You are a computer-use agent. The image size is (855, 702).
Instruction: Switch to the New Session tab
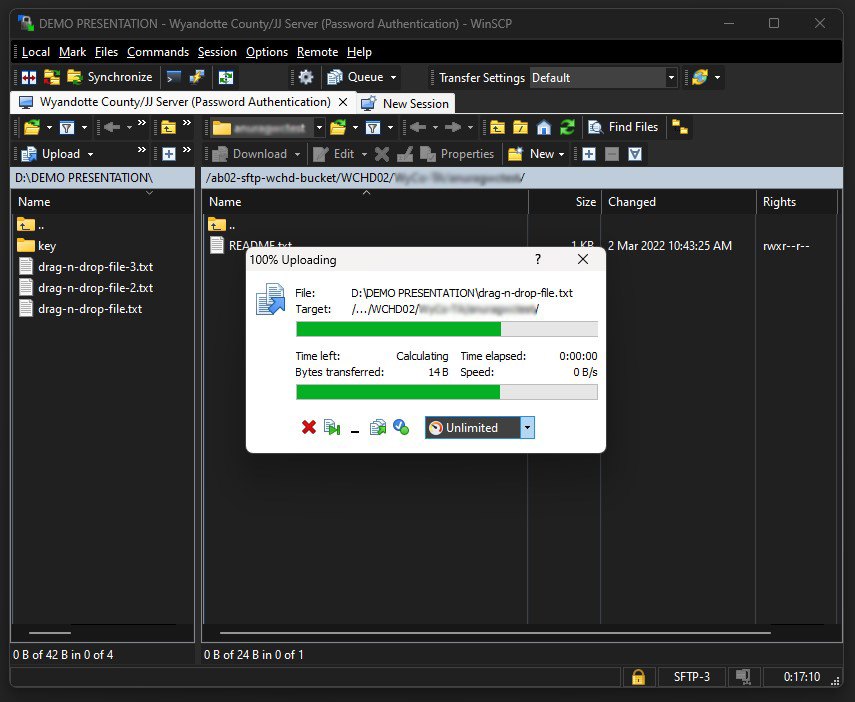pyautogui.click(x=405, y=104)
